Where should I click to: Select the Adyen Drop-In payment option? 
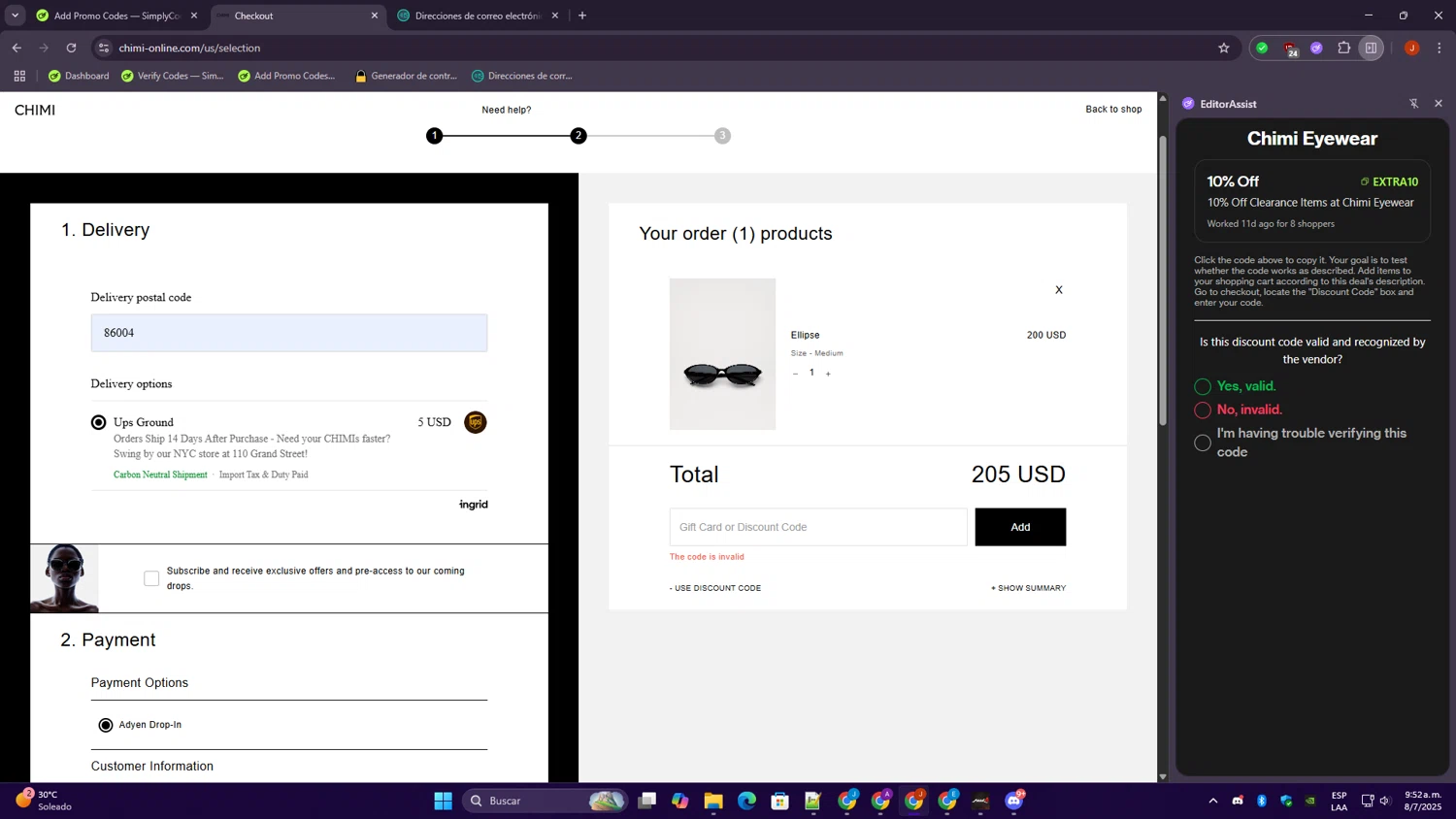click(x=106, y=725)
